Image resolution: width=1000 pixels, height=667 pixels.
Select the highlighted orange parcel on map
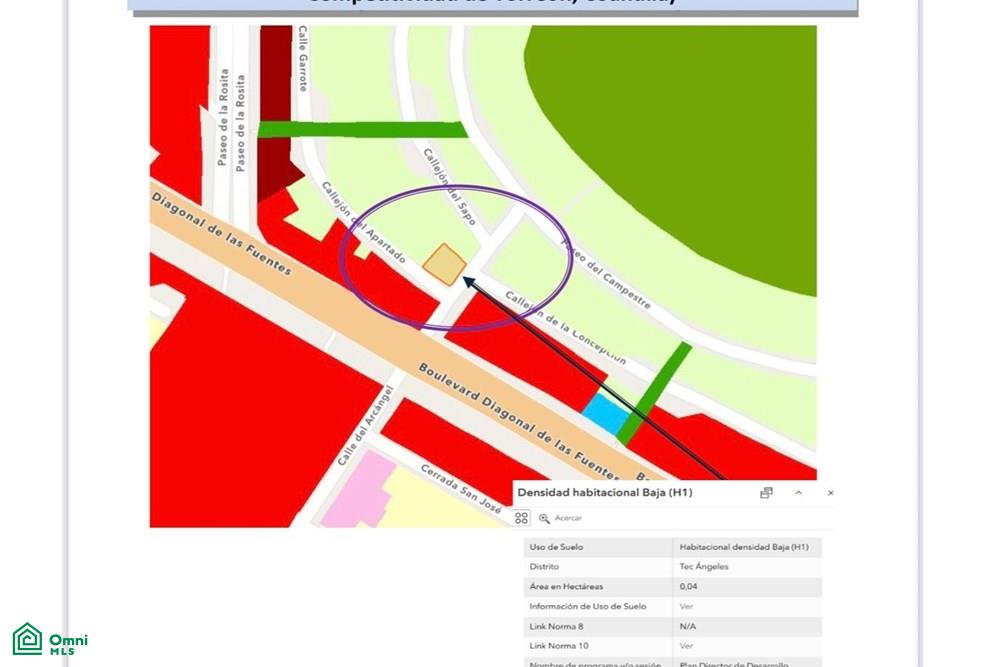(x=445, y=264)
